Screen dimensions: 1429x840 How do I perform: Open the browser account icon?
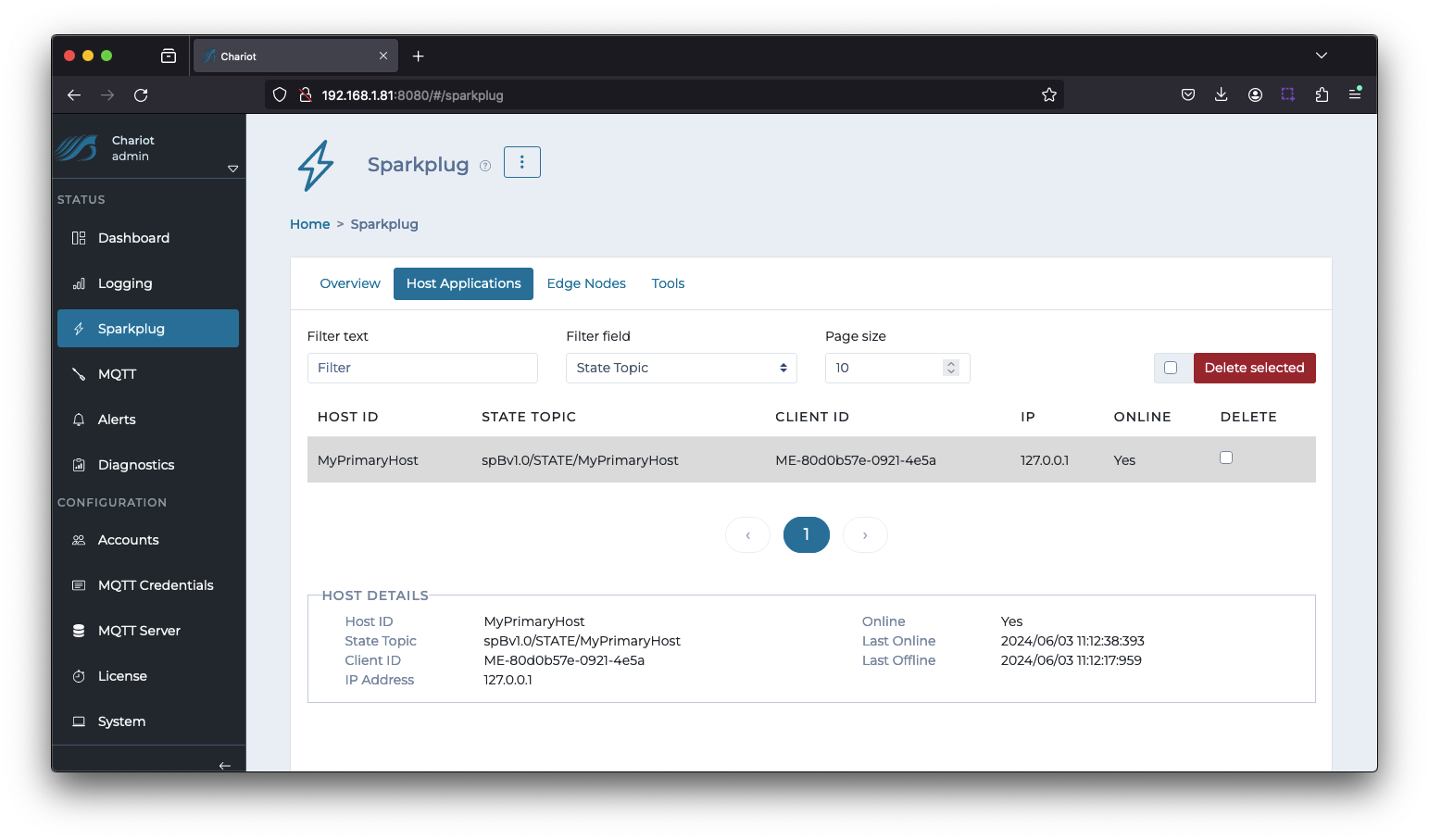(1255, 94)
